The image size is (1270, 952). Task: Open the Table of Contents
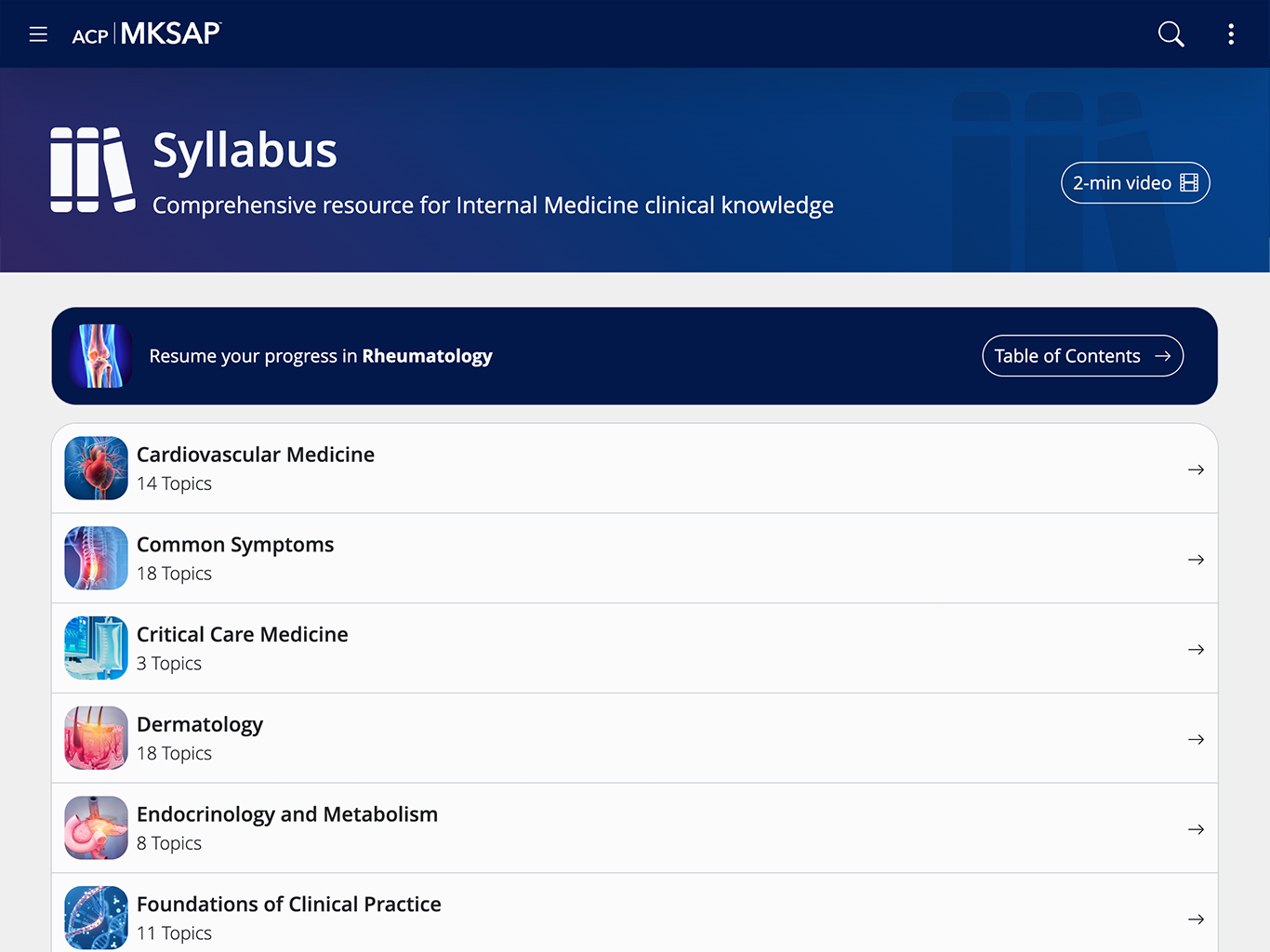click(1081, 356)
